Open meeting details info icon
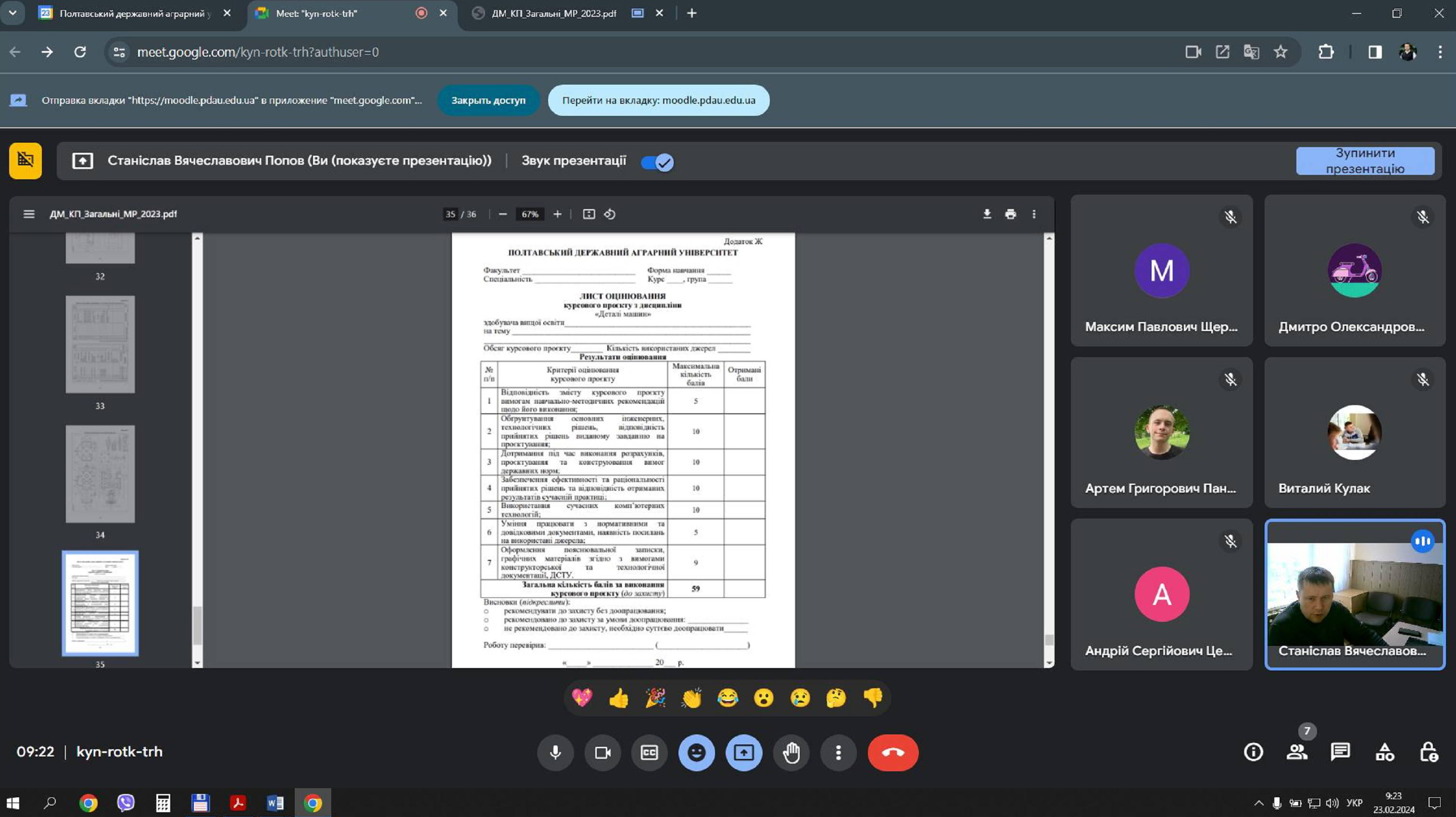This screenshot has height=817, width=1456. pos(1253,752)
